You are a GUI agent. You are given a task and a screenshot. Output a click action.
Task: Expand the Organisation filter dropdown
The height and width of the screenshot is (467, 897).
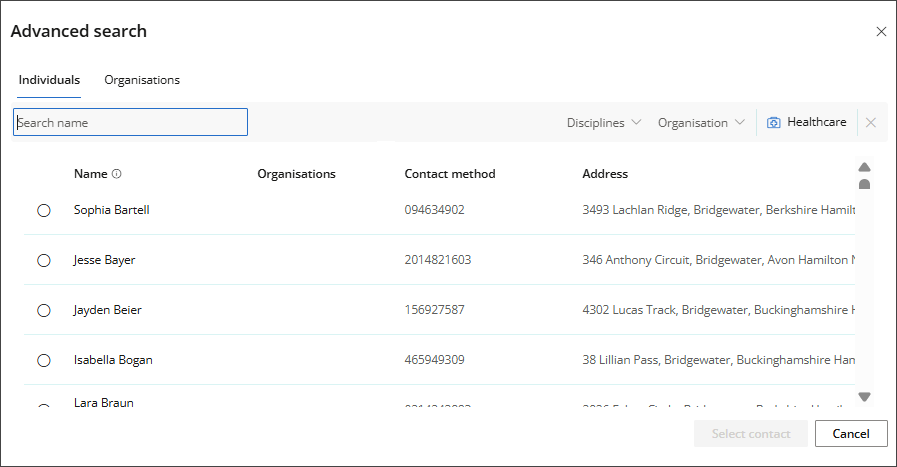pos(700,123)
